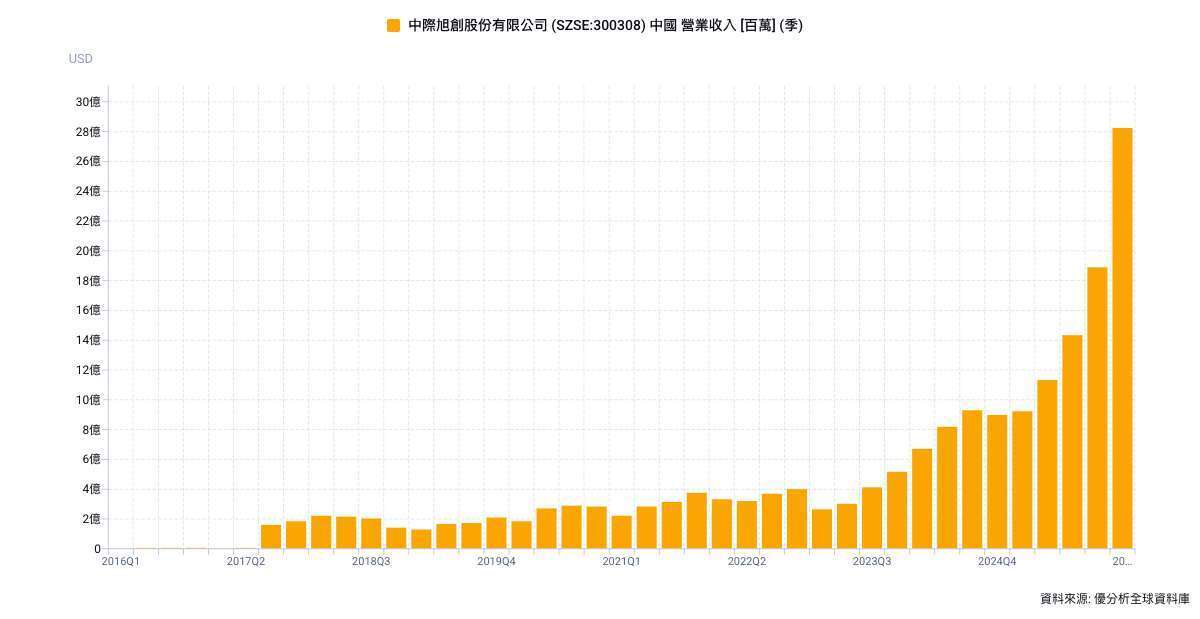
Task: Click the bar above the 2023Q3 label
Action: click(872, 518)
